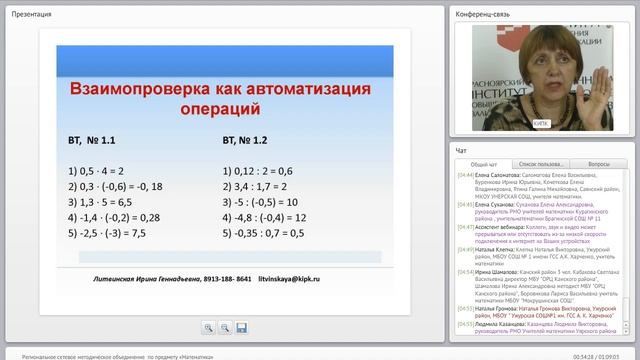Viewport: 640px width, 360px height.
Task: Click the 'ВТ, № 1.2' heading
Action: pos(244,140)
